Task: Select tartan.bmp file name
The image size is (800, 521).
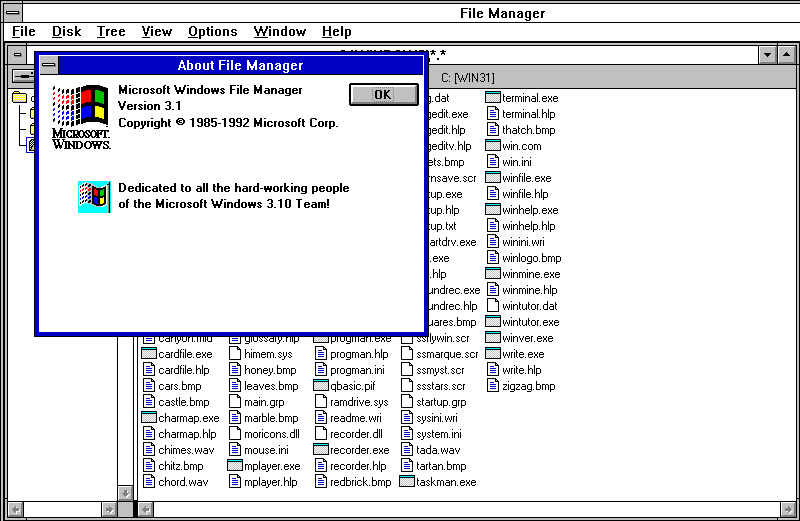Action: 441,466
